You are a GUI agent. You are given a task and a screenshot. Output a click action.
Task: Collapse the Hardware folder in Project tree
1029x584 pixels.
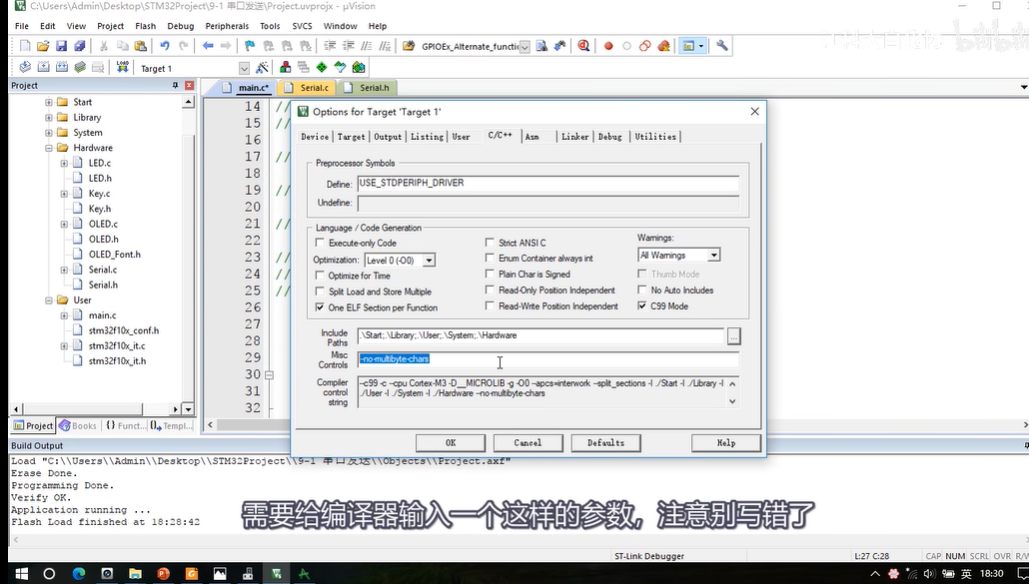pyautogui.click(x=49, y=148)
